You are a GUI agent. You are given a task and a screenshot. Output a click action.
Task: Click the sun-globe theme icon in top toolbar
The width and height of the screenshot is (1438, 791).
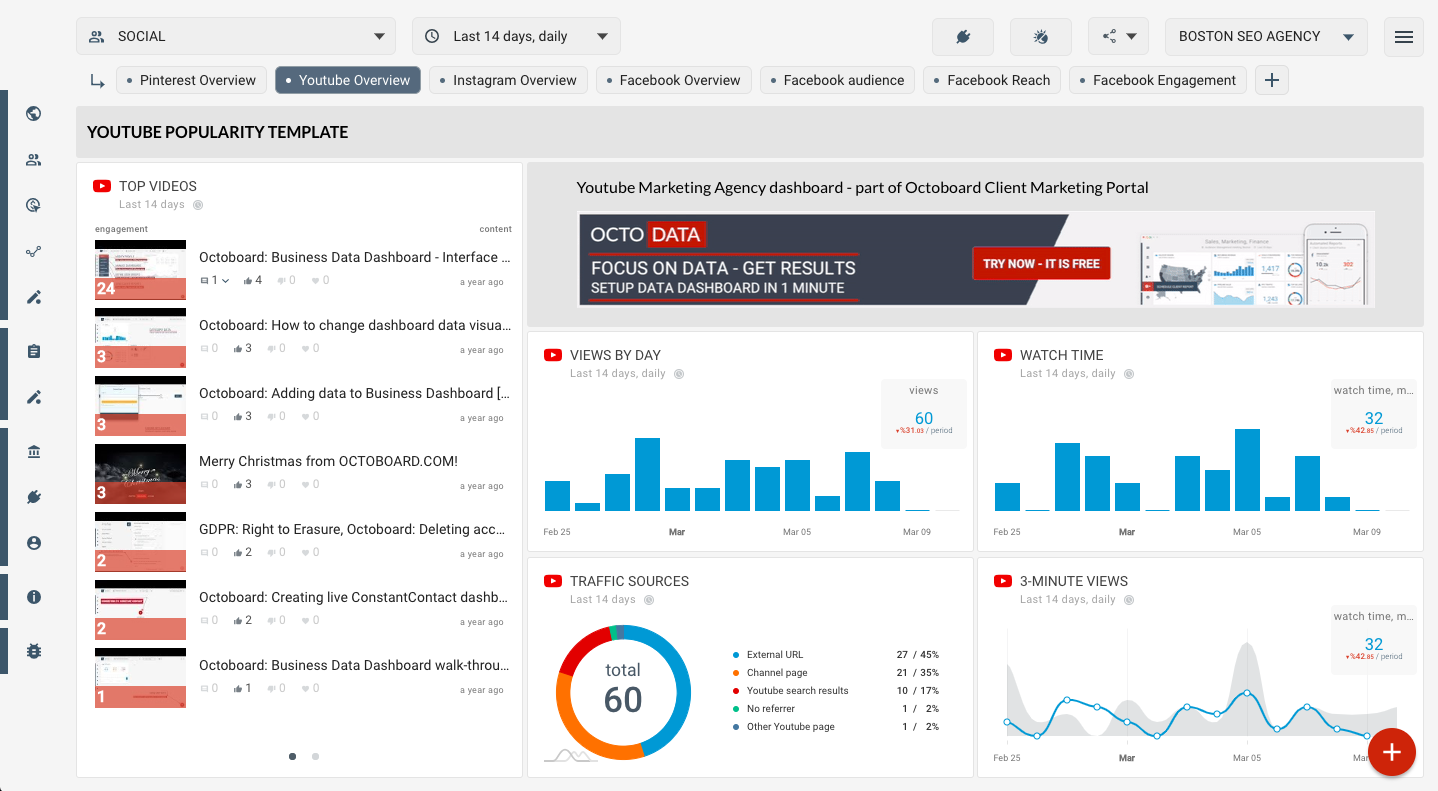[x=1041, y=37]
